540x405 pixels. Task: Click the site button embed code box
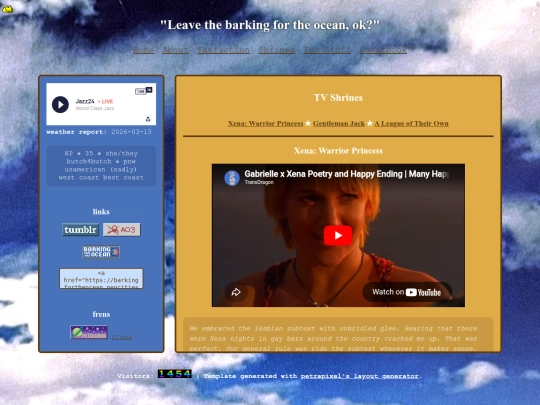(x=101, y=278)
